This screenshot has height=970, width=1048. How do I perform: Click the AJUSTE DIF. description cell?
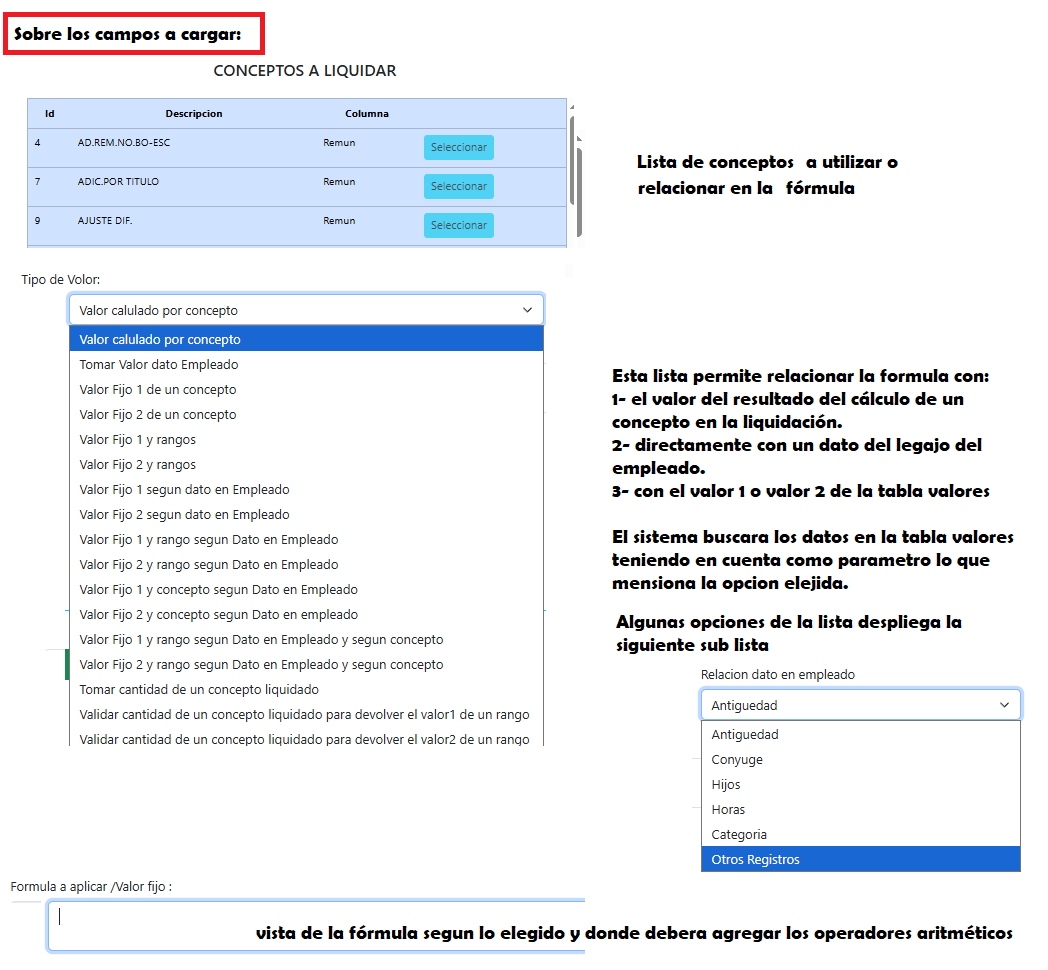tap(105, 220)
